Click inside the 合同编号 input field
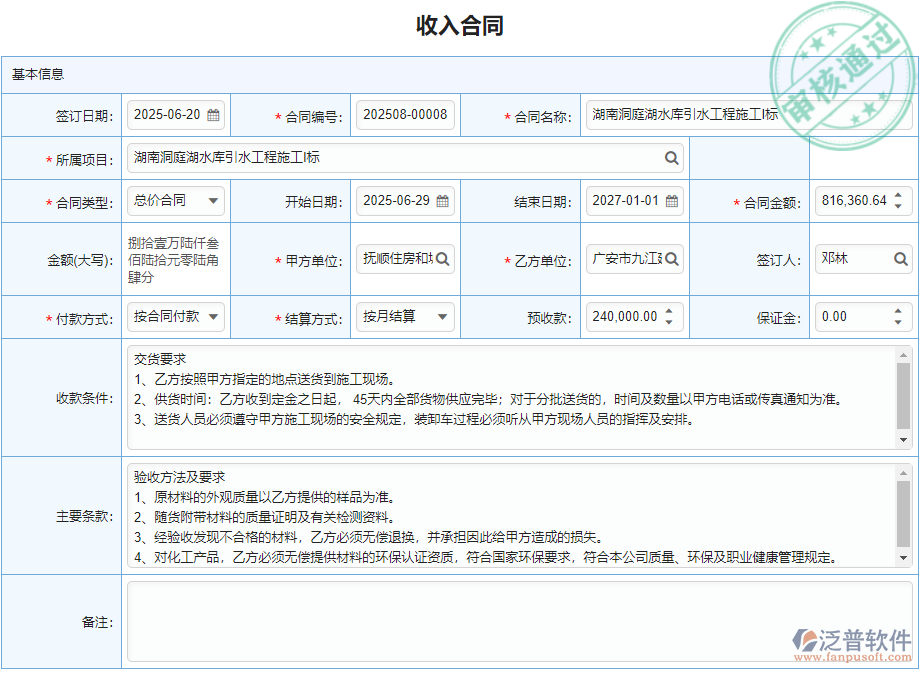This screenshot has width=922, height=673. (405, 114)
